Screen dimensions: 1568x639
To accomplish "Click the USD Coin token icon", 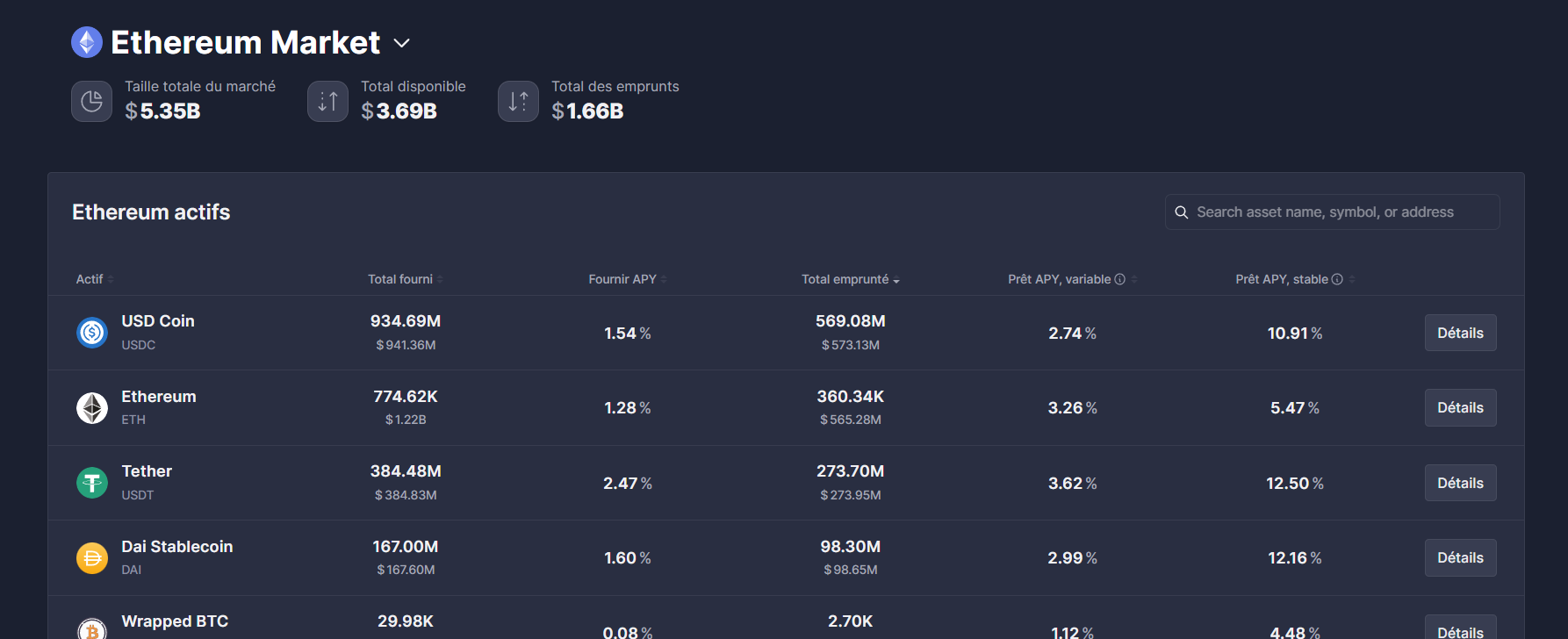I will coord(92,333).
